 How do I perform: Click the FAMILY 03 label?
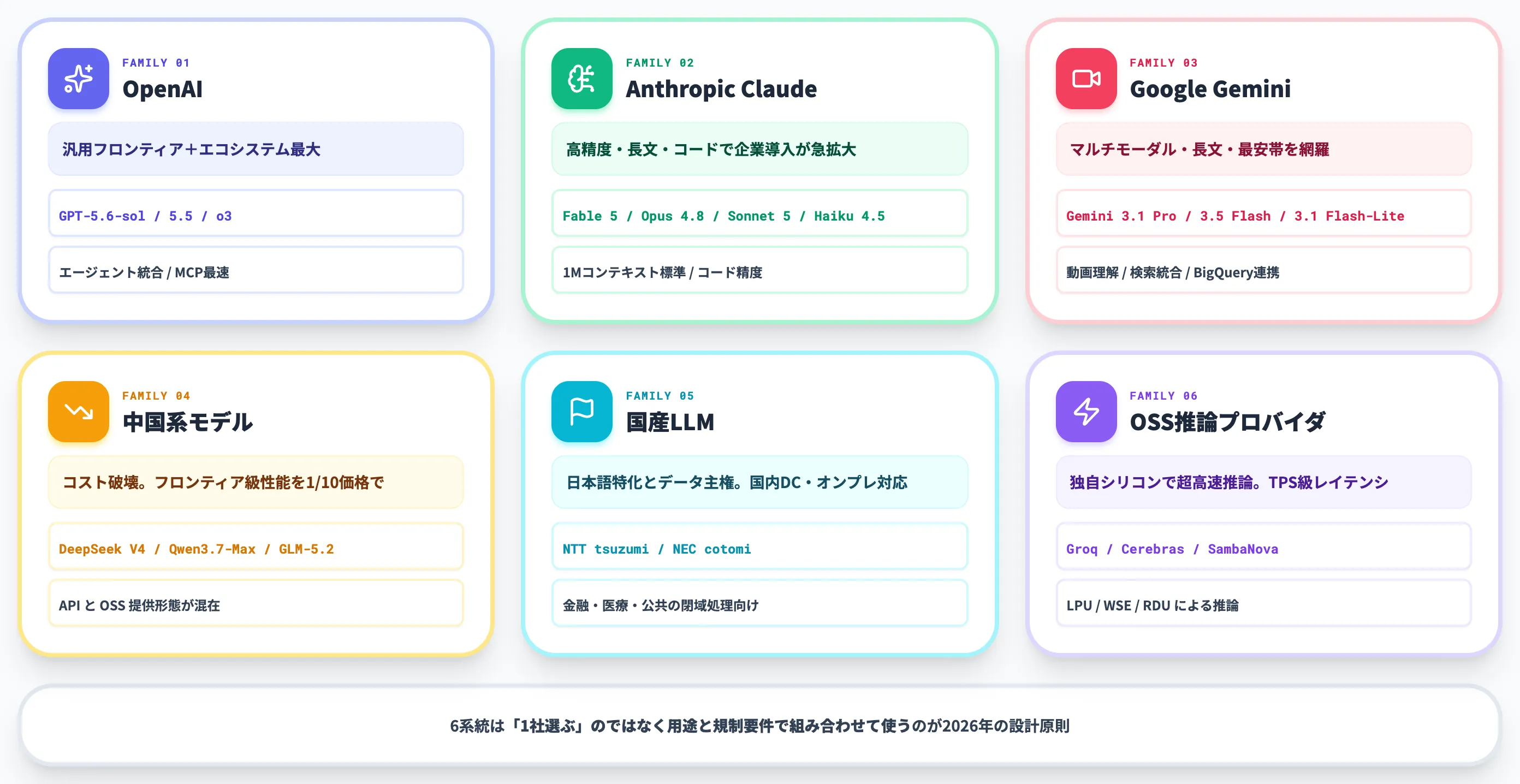pyautogui.click(x=1163, y=63)
